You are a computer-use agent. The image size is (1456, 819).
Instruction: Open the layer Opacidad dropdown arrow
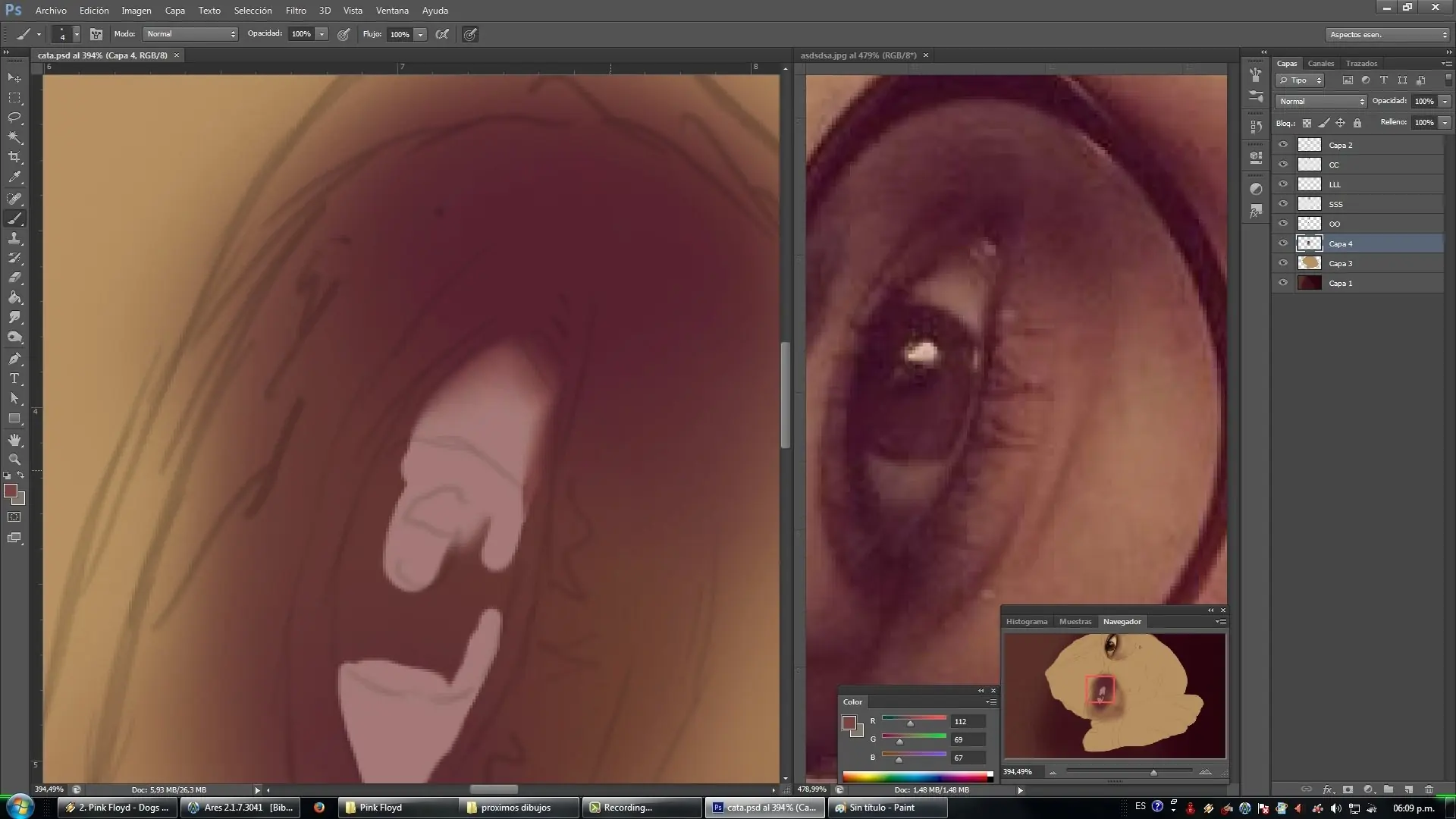pyautogui.click(x=1445, y=101)
